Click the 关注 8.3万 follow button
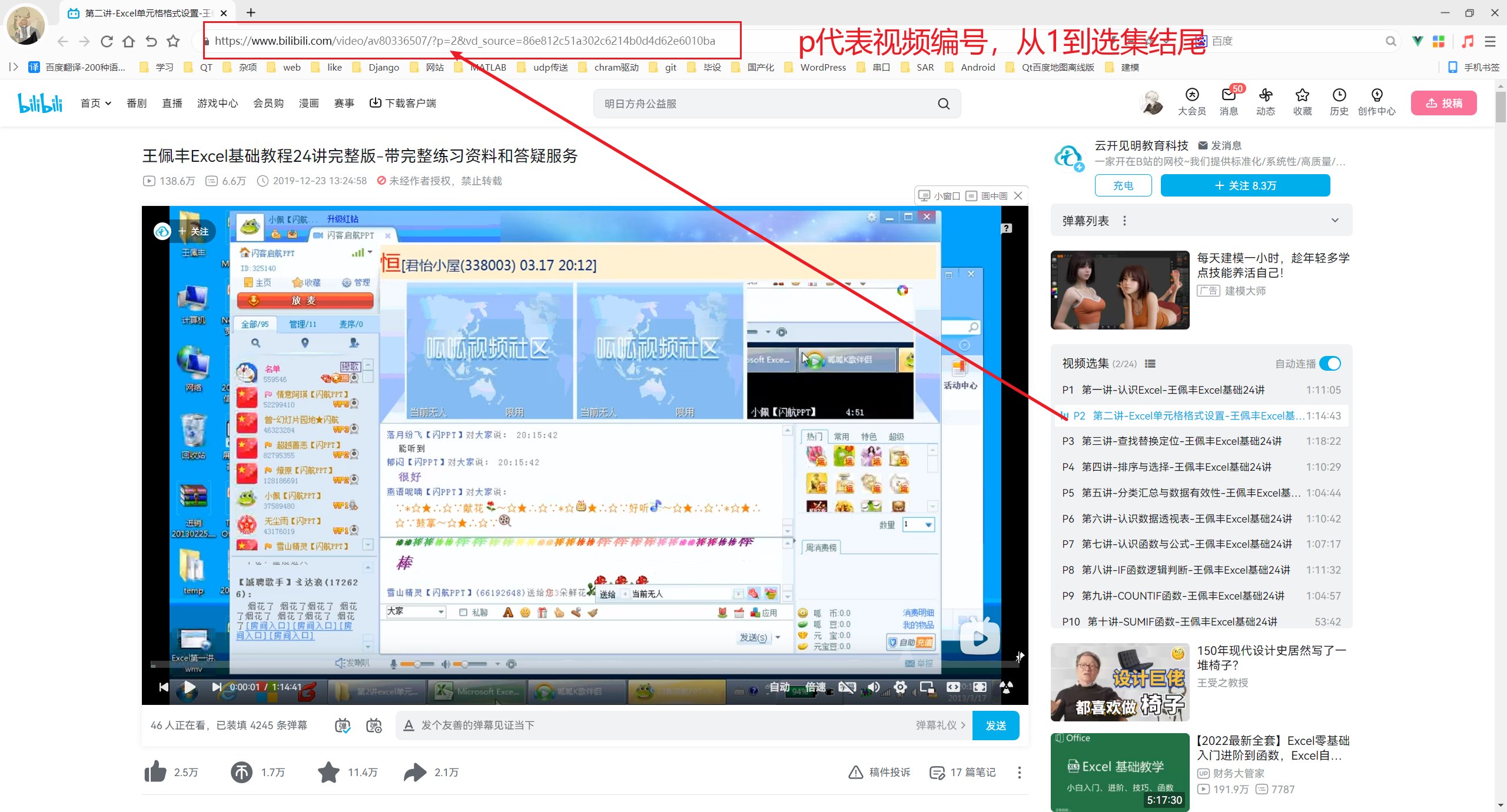This screenshot has height=812, width=1507. pos(1245,185)
